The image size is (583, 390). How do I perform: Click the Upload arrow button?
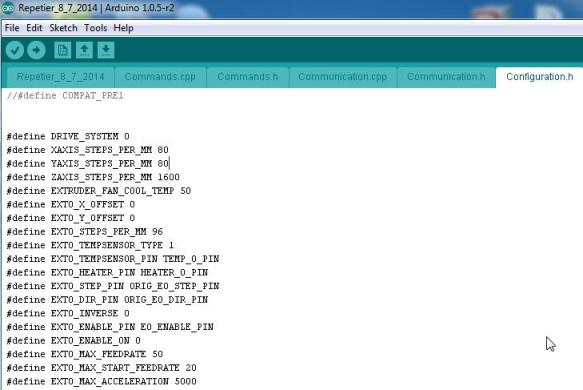point(36,50)
